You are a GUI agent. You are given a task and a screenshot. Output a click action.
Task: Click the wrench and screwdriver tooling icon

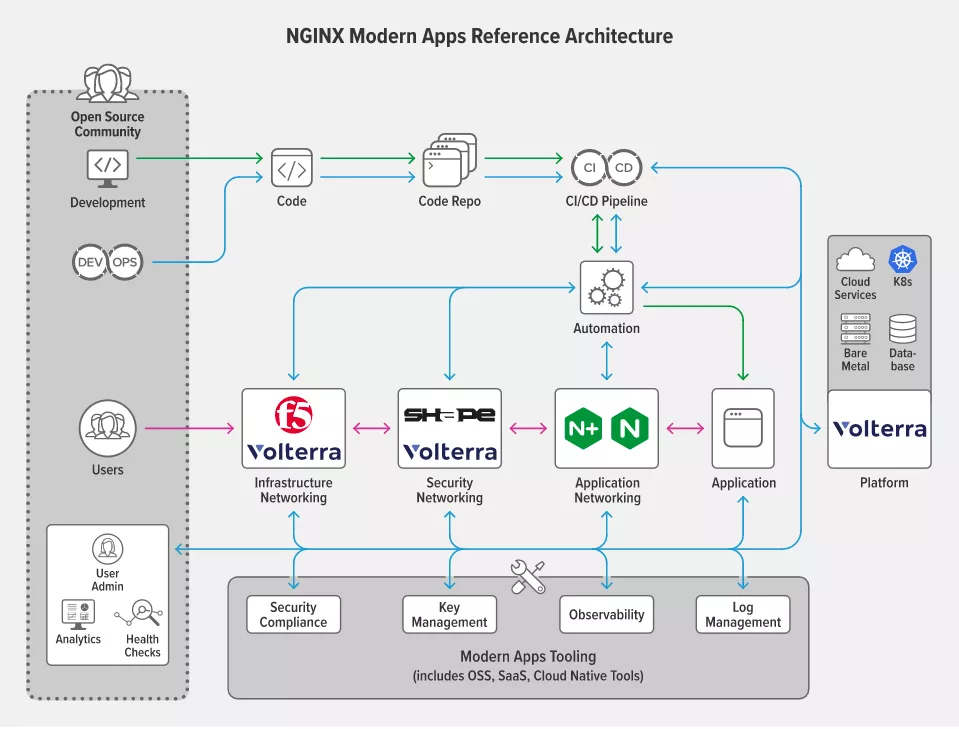[528, 577]
